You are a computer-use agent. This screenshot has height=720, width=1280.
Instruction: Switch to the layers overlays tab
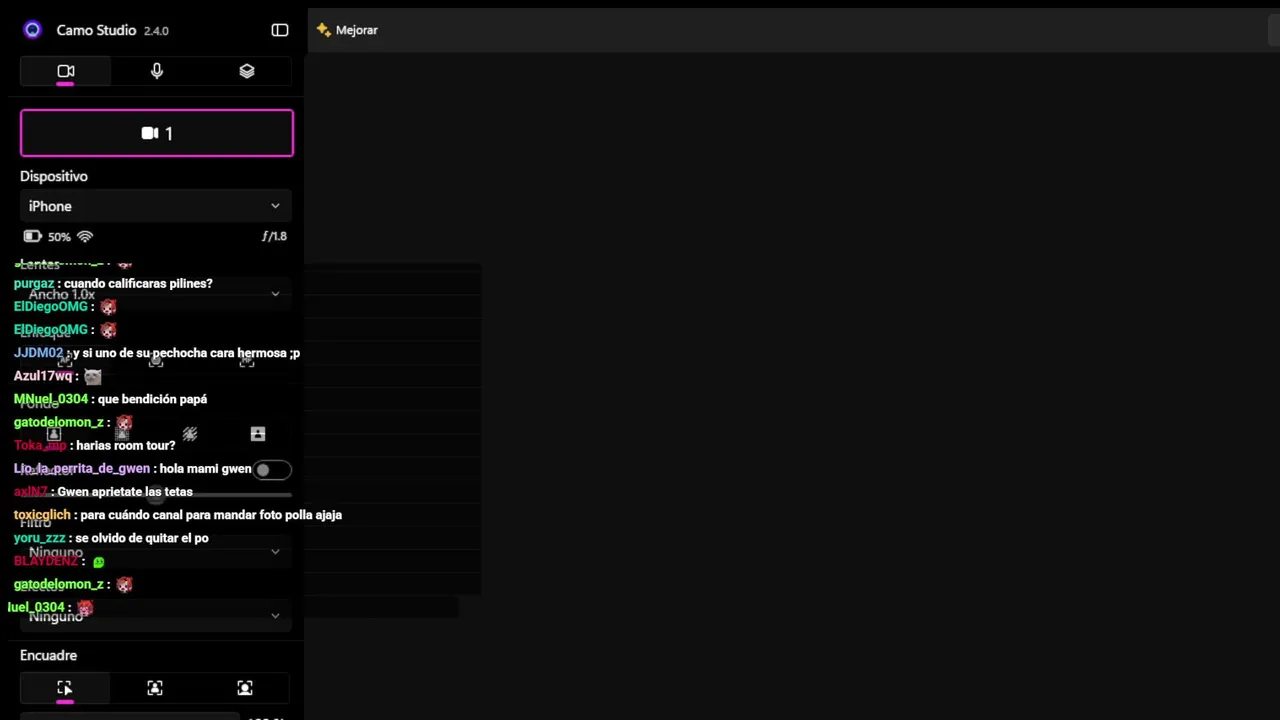point(247,71)
